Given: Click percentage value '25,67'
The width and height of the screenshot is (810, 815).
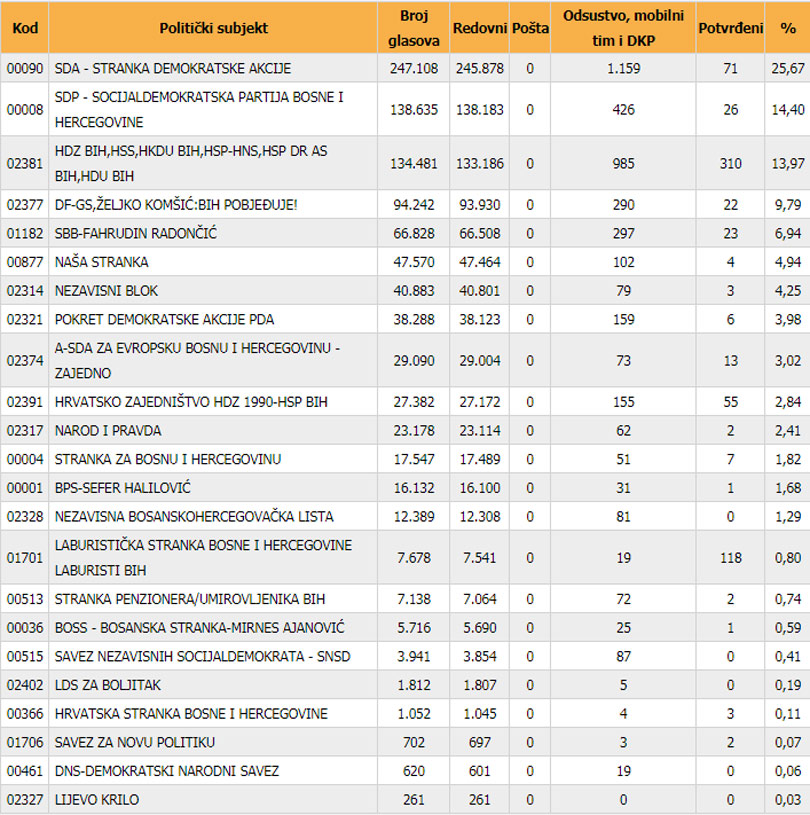Looking at the screenshot, I should (x=788, y=68).
